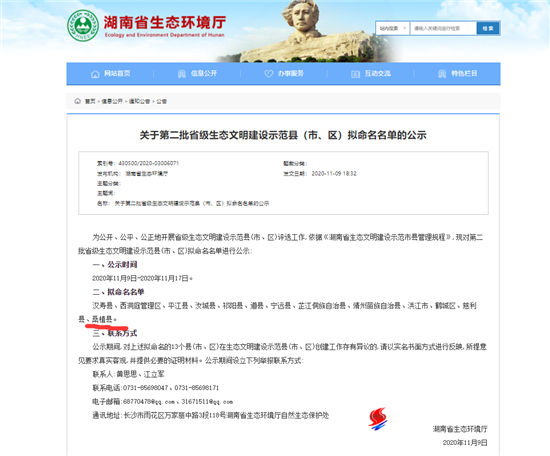This screenshot has width=550, height=456.
Task: Go to 公告 in the breadcrumb
Action: [x=161, y=101]
